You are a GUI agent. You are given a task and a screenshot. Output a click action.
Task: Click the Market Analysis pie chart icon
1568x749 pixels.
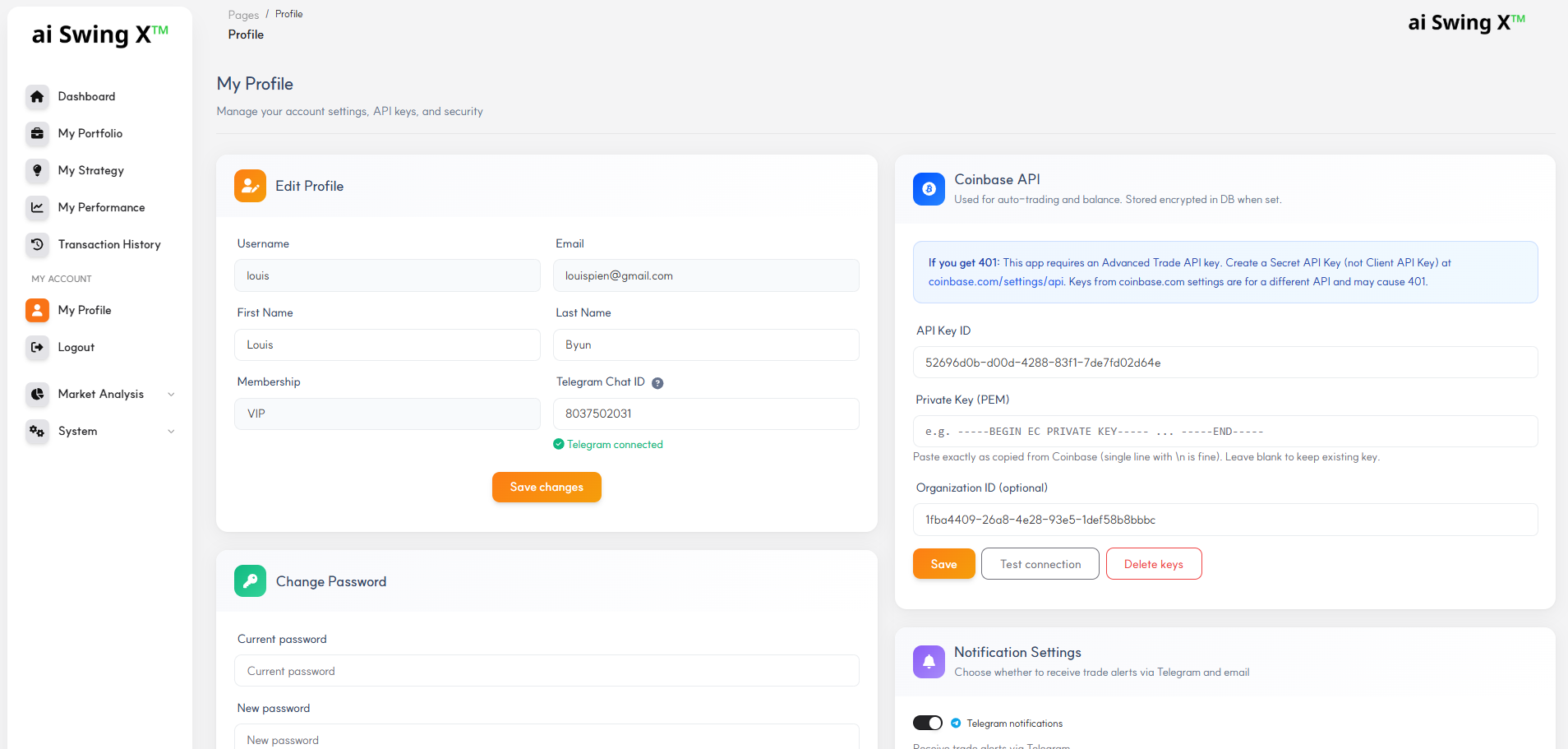37,394
